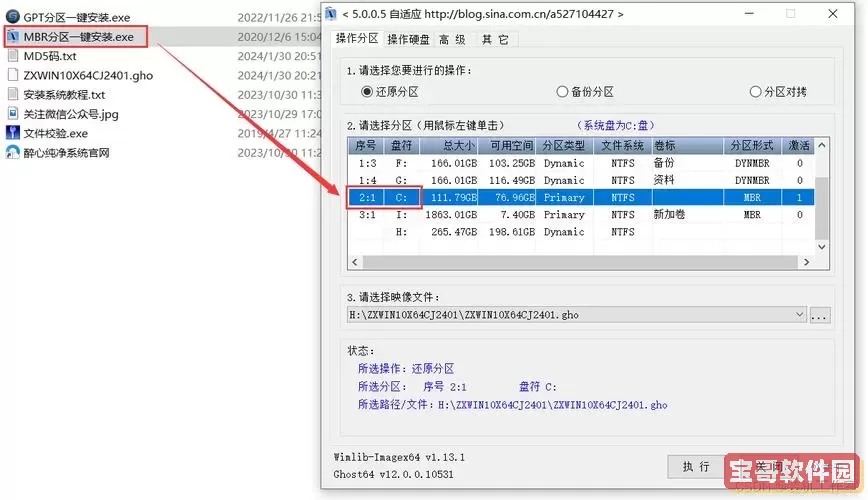Open the 其它 tab

coord(495,39)
